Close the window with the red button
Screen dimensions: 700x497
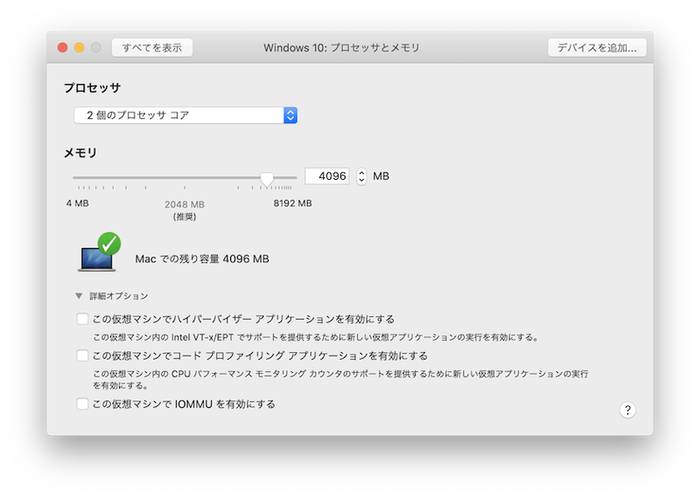[62, 47]
